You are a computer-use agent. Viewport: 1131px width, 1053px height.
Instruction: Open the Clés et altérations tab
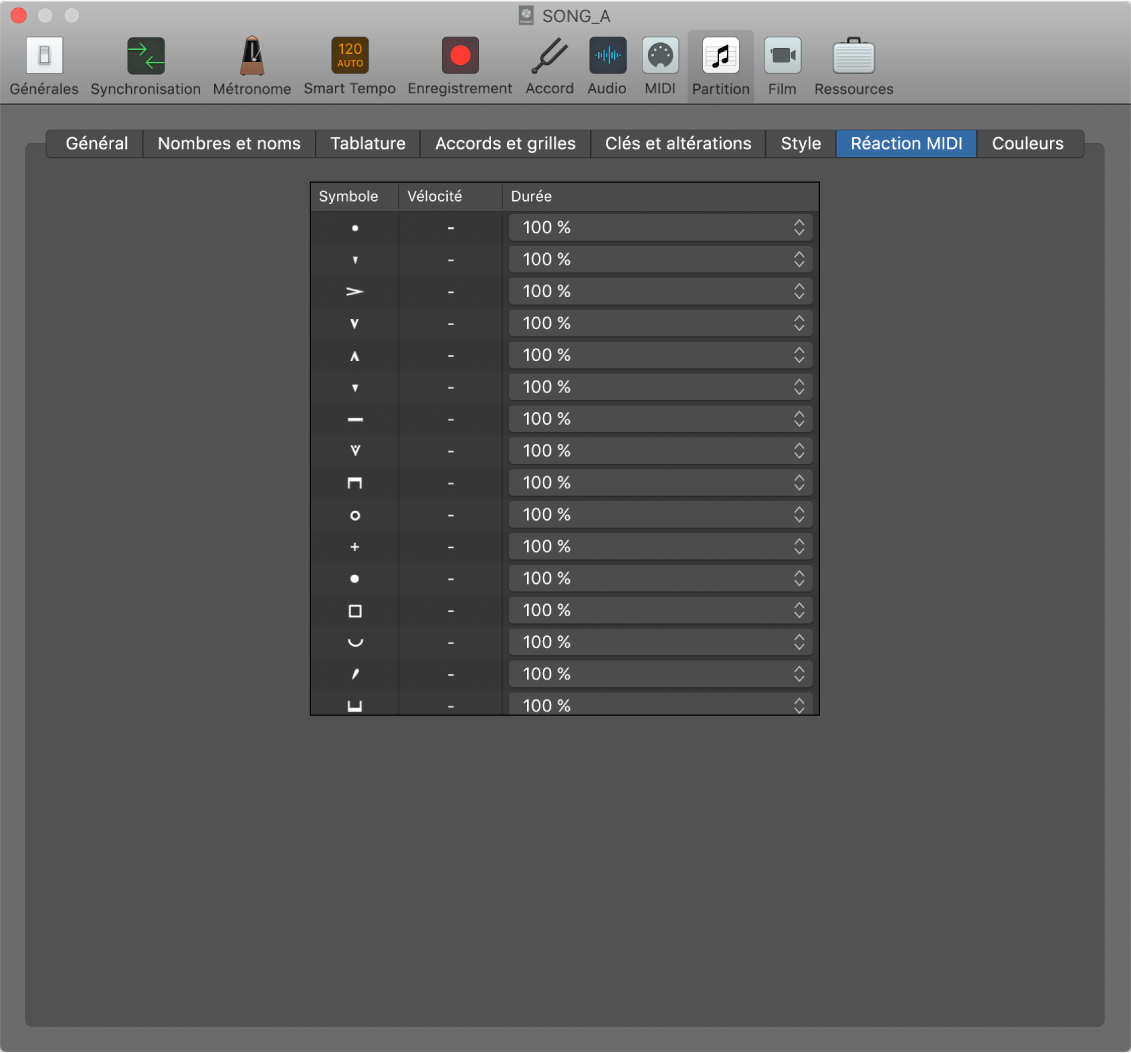(678, 143)
